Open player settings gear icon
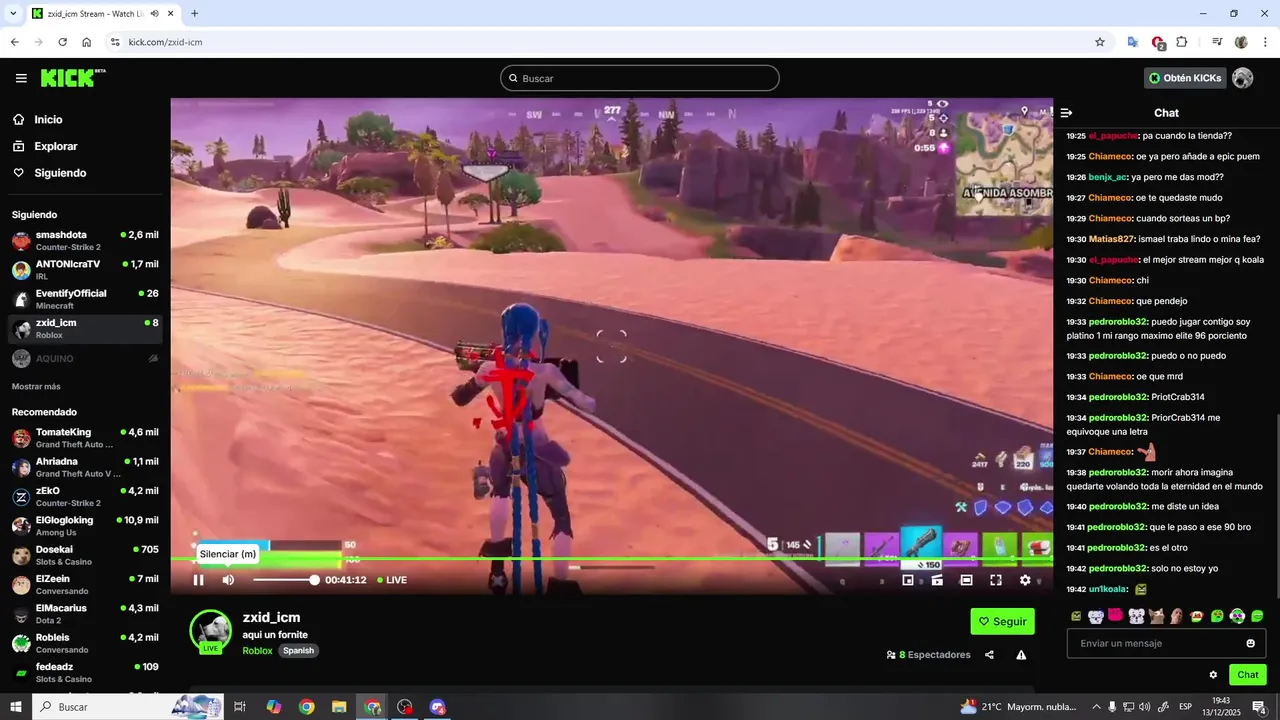This screenshot has height=720, width=1280. 1025,580
